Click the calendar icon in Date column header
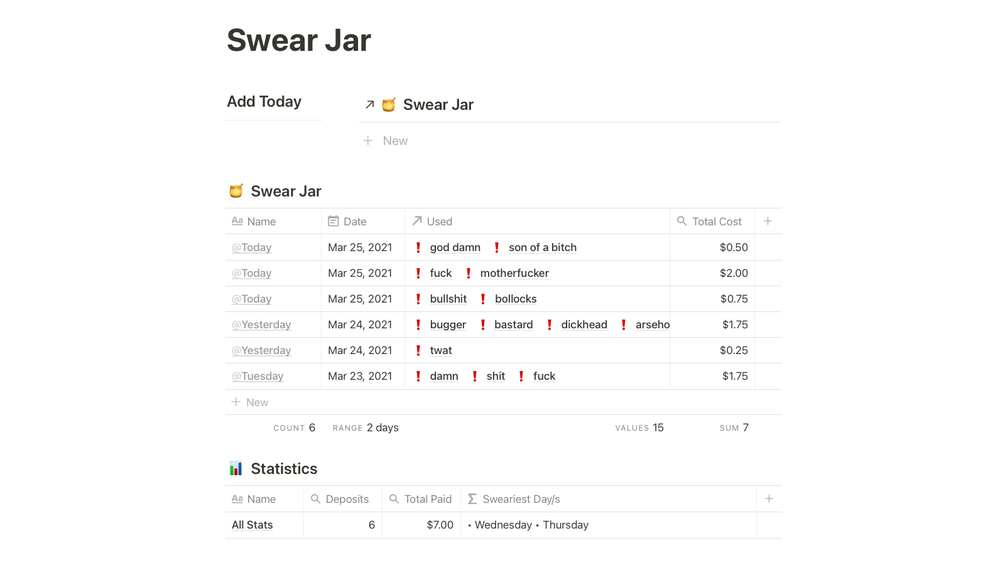1005x565 pixels. point(334,221)
